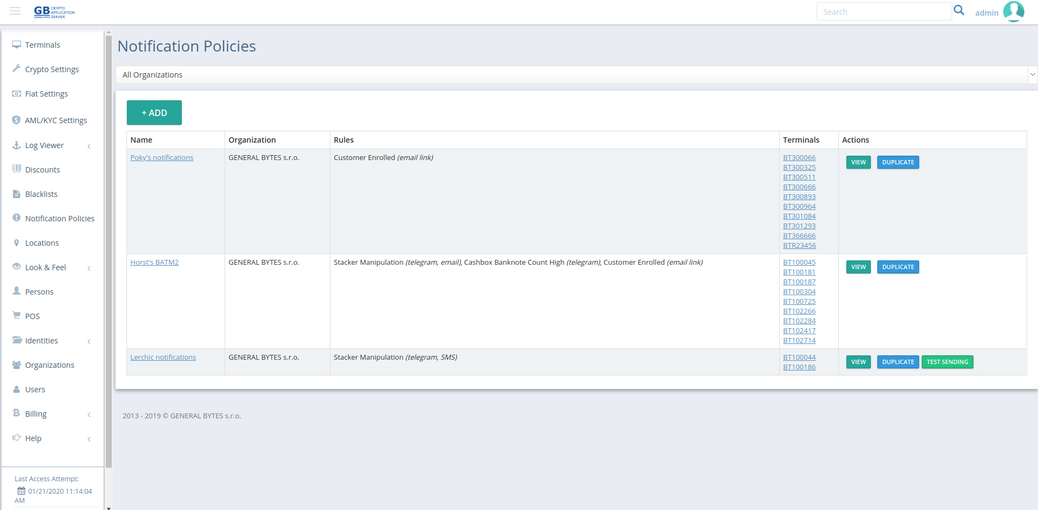Click the Crypto Settings wrench icon
Image resolution: width=1038 pixels, height=510 pixels.
click(16, 69)
